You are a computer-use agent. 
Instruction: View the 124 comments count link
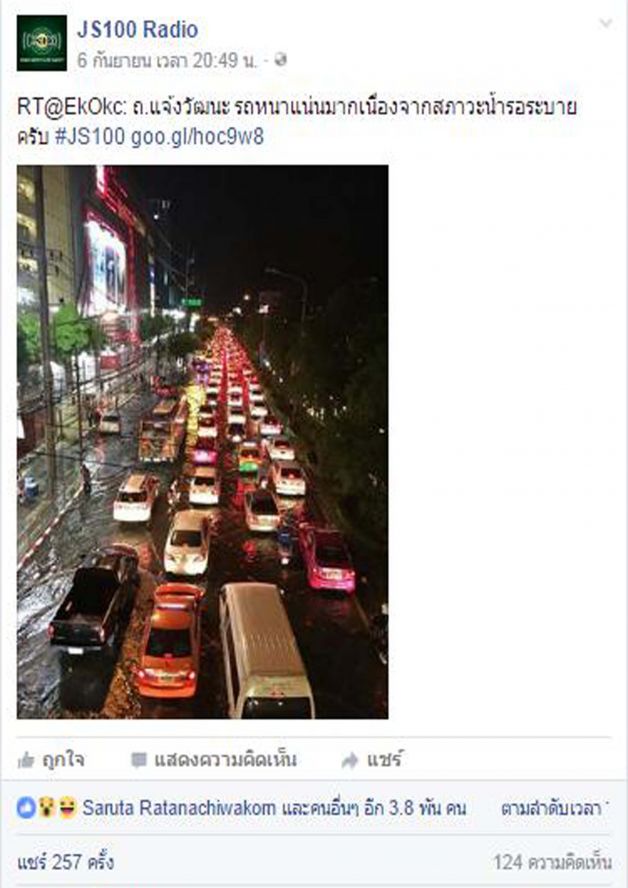point(552,862)
